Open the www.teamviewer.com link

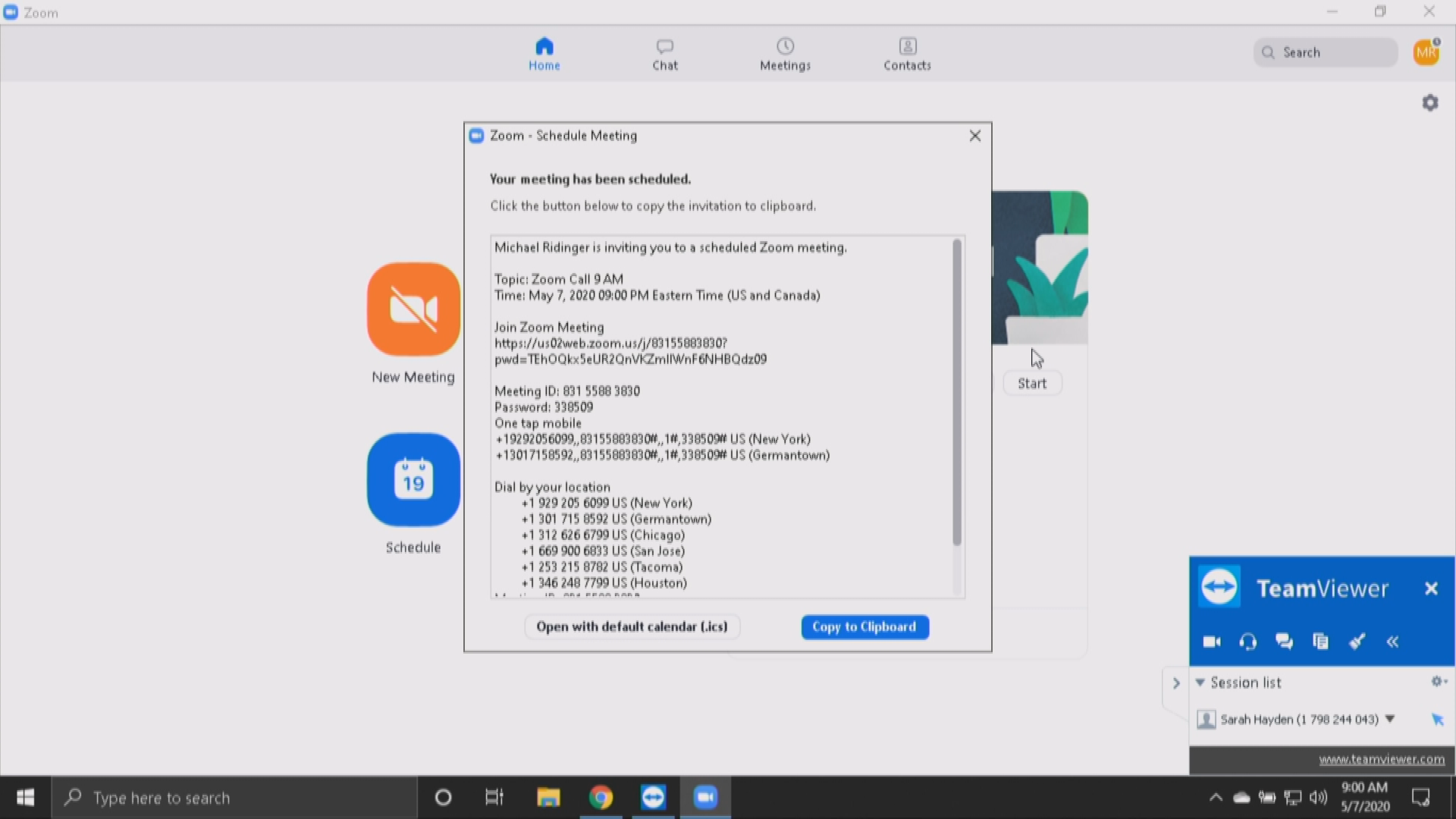click(1382, 759)
